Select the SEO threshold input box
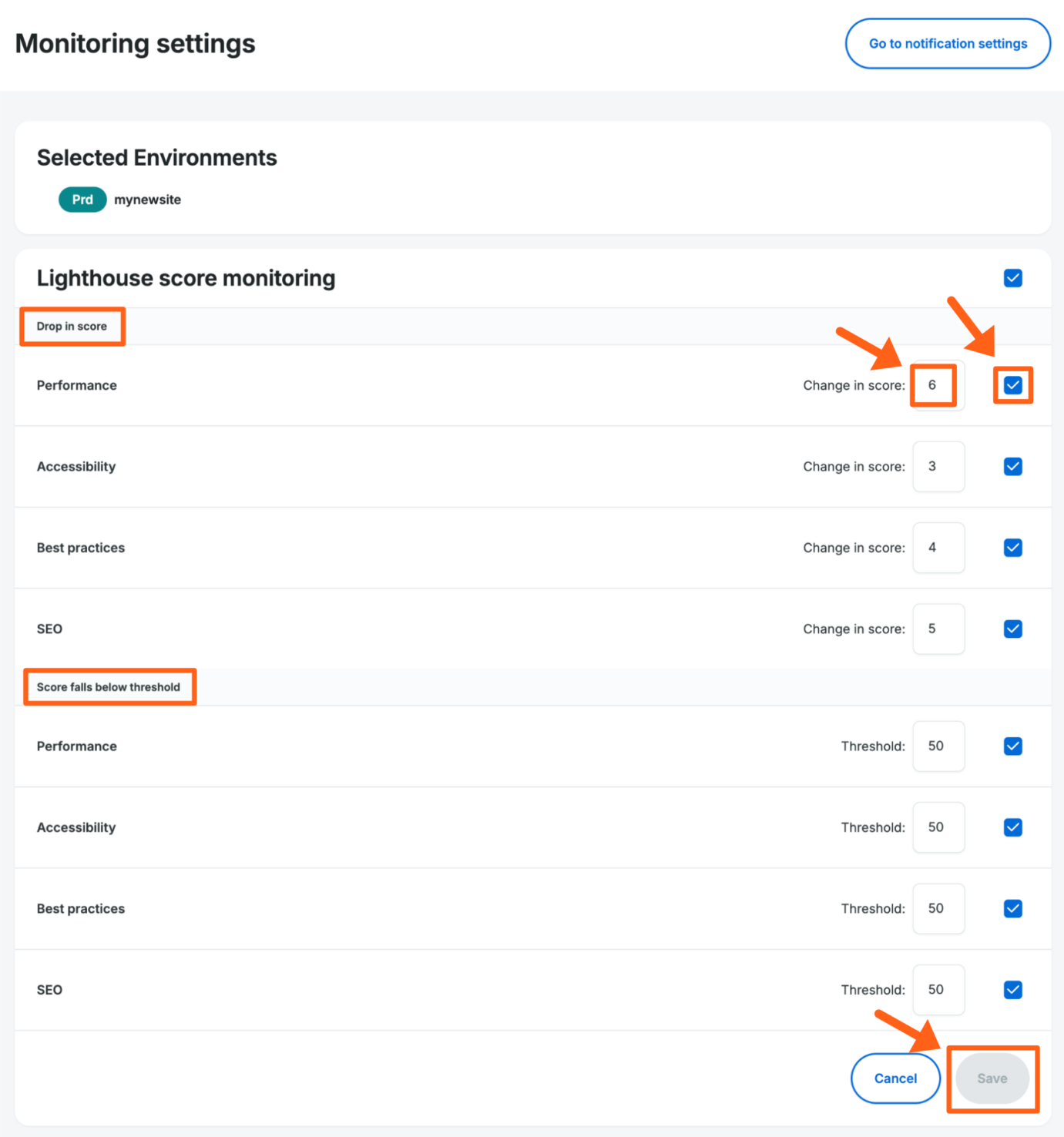The width and height of the screenshot is (1064, 1137). click(938, 990)
